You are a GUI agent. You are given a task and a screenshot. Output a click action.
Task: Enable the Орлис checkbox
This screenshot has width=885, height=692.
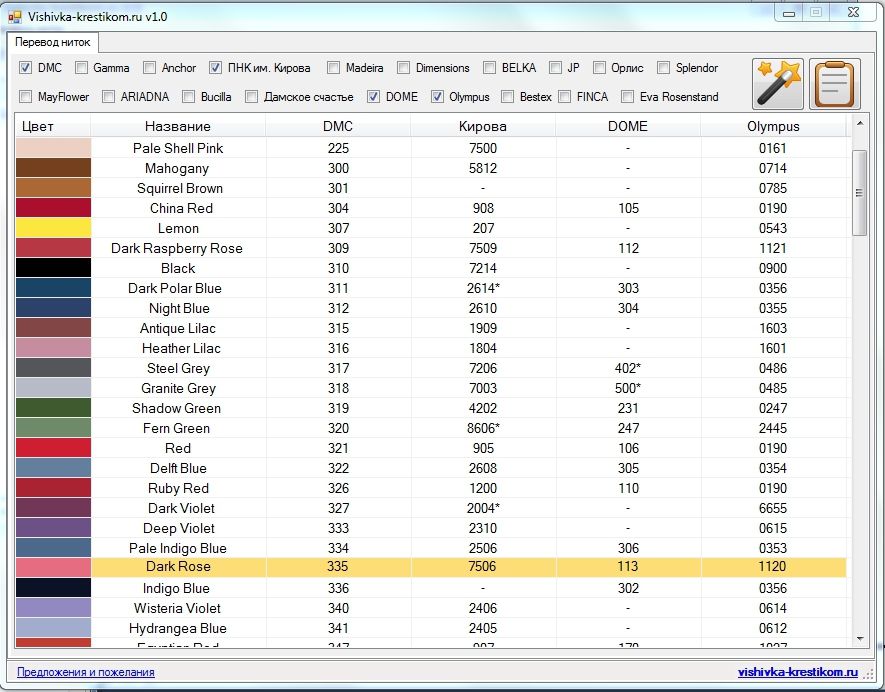coord(599,68)
